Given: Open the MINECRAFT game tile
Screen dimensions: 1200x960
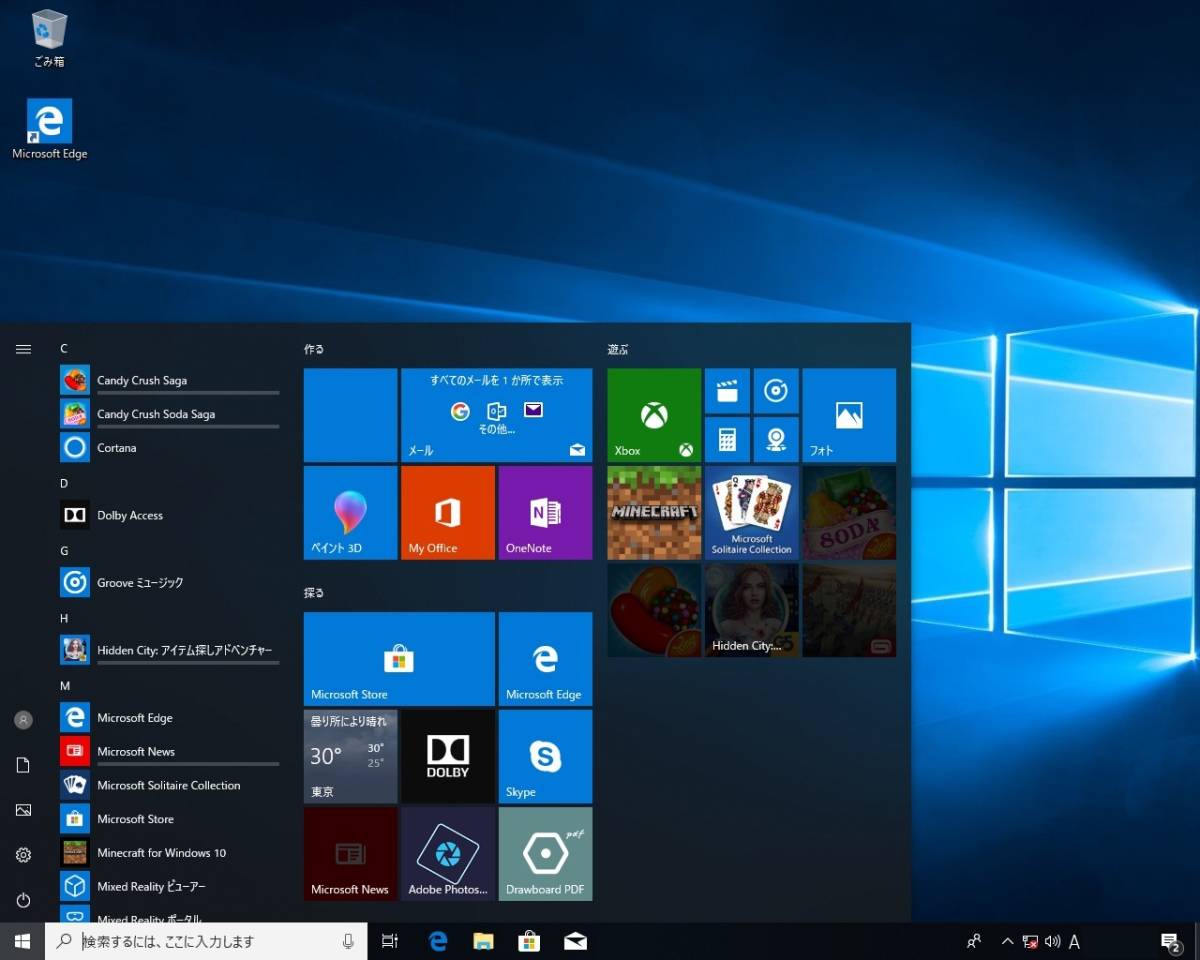Looking at the screenshot, I should coord(654,513).
